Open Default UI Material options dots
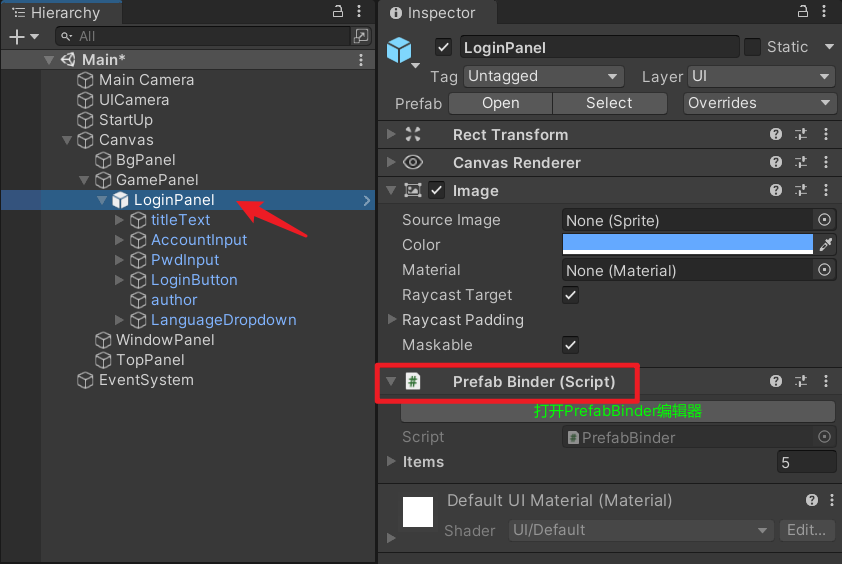 (x=832, y=501)
